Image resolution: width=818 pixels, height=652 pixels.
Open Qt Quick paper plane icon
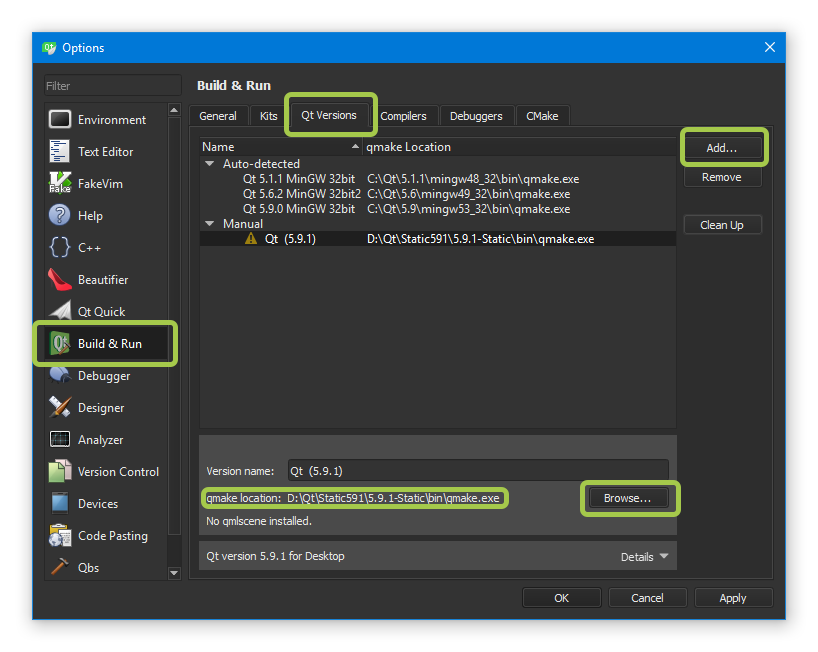coord(61,311)
